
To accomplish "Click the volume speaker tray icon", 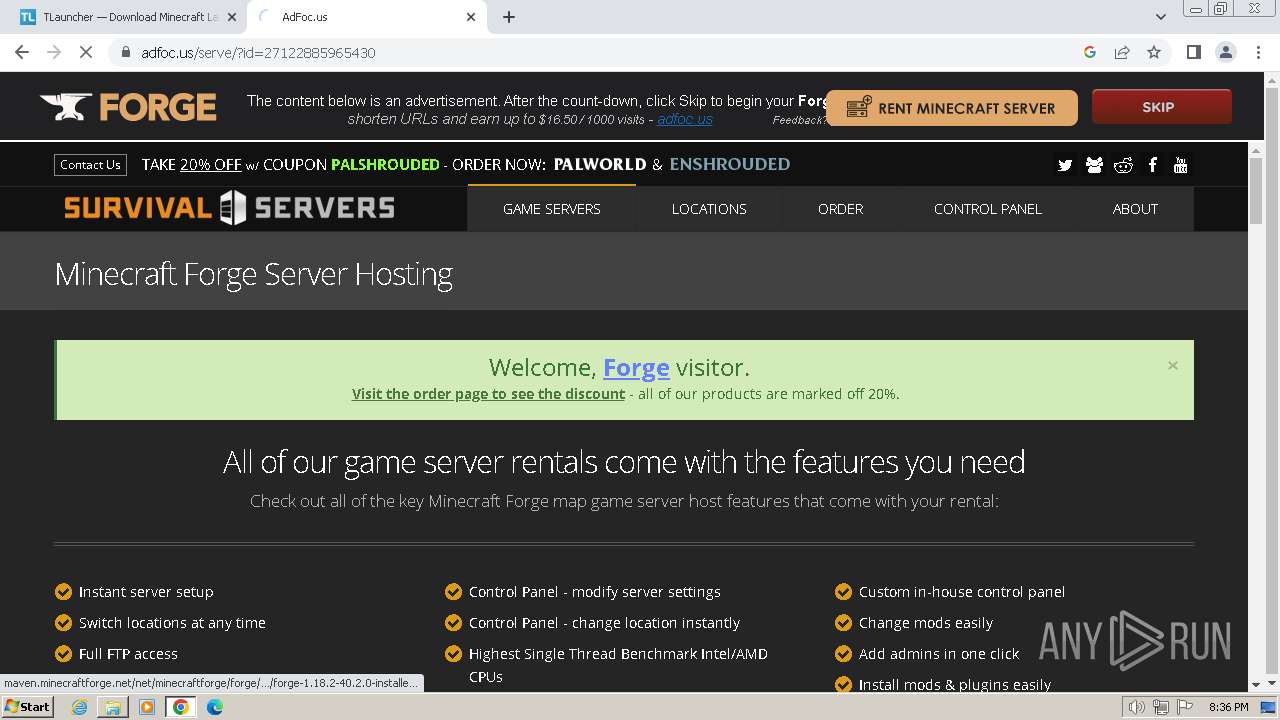I will click(x=1137, y=707).
